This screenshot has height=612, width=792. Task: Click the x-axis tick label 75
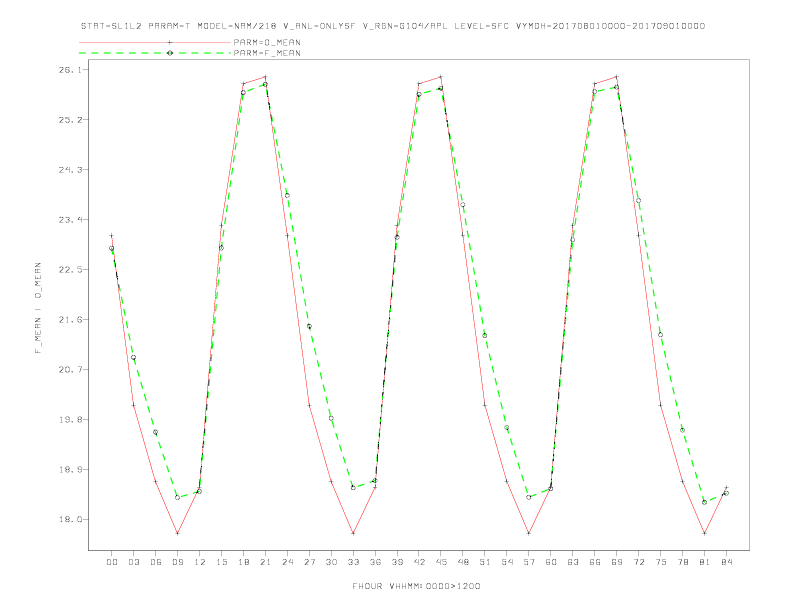(661, 562)
